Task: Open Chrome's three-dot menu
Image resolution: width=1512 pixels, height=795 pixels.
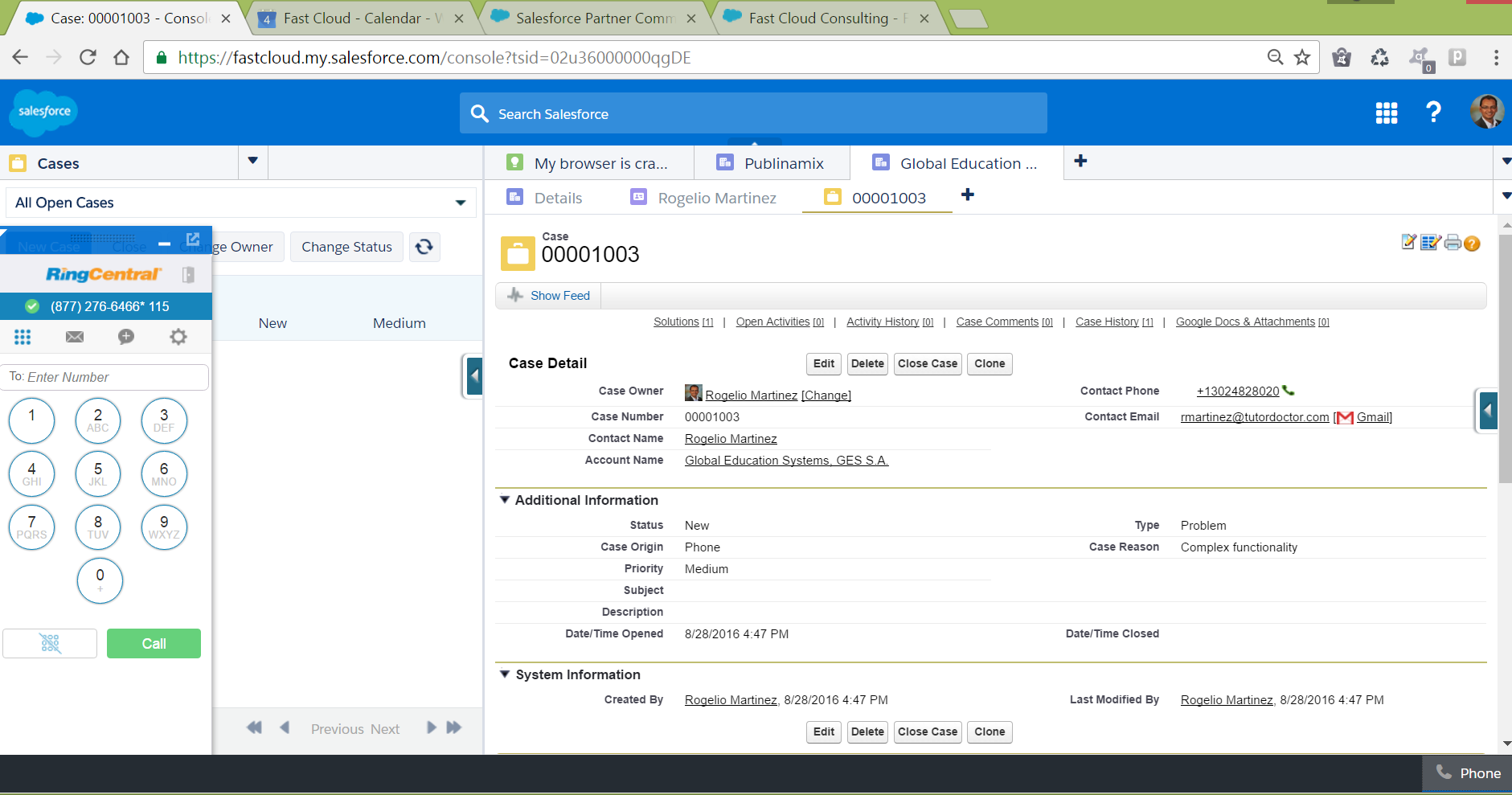Action: pos(1496,57)
